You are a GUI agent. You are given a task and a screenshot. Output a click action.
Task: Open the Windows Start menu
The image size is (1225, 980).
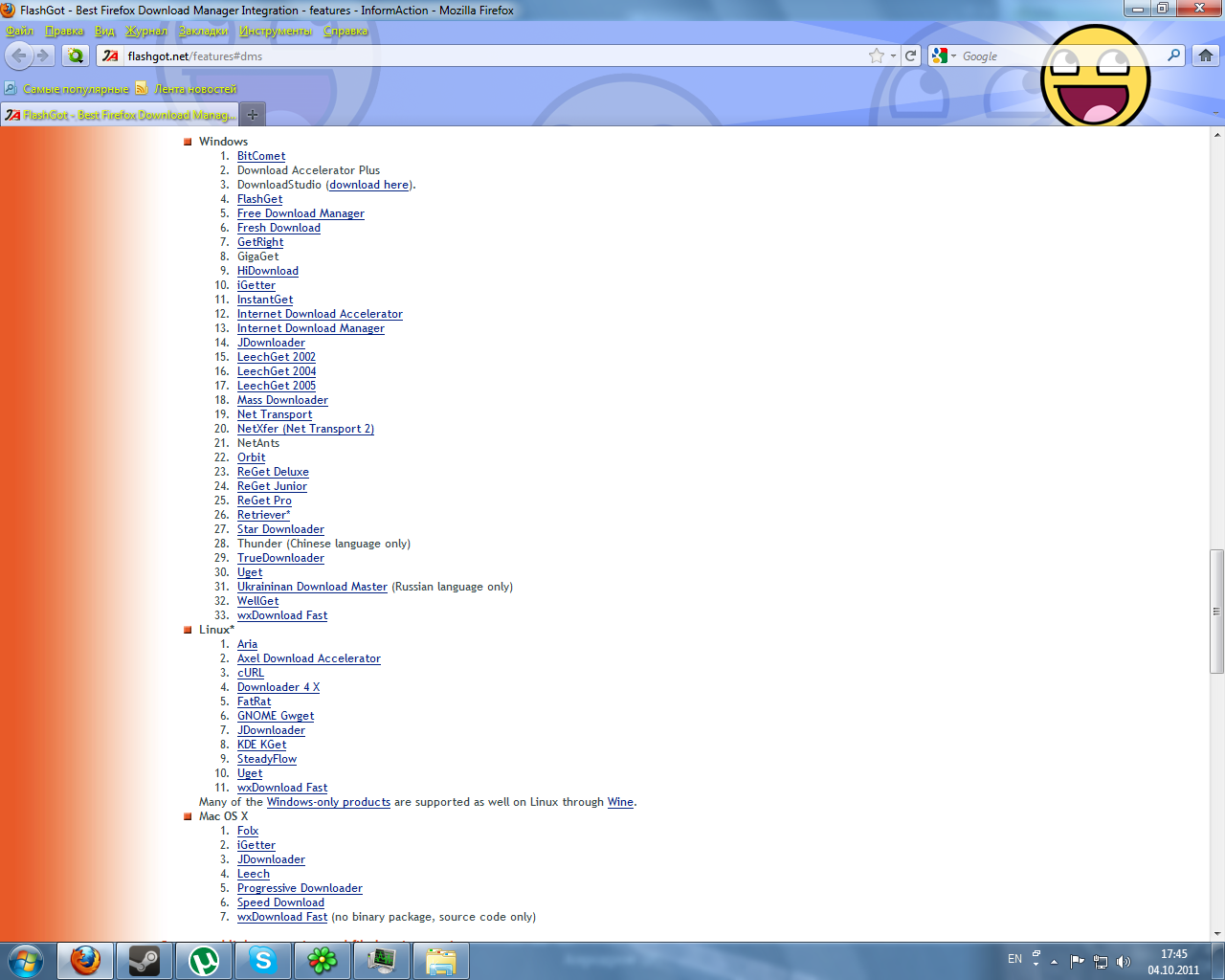(x=26, y=960)
